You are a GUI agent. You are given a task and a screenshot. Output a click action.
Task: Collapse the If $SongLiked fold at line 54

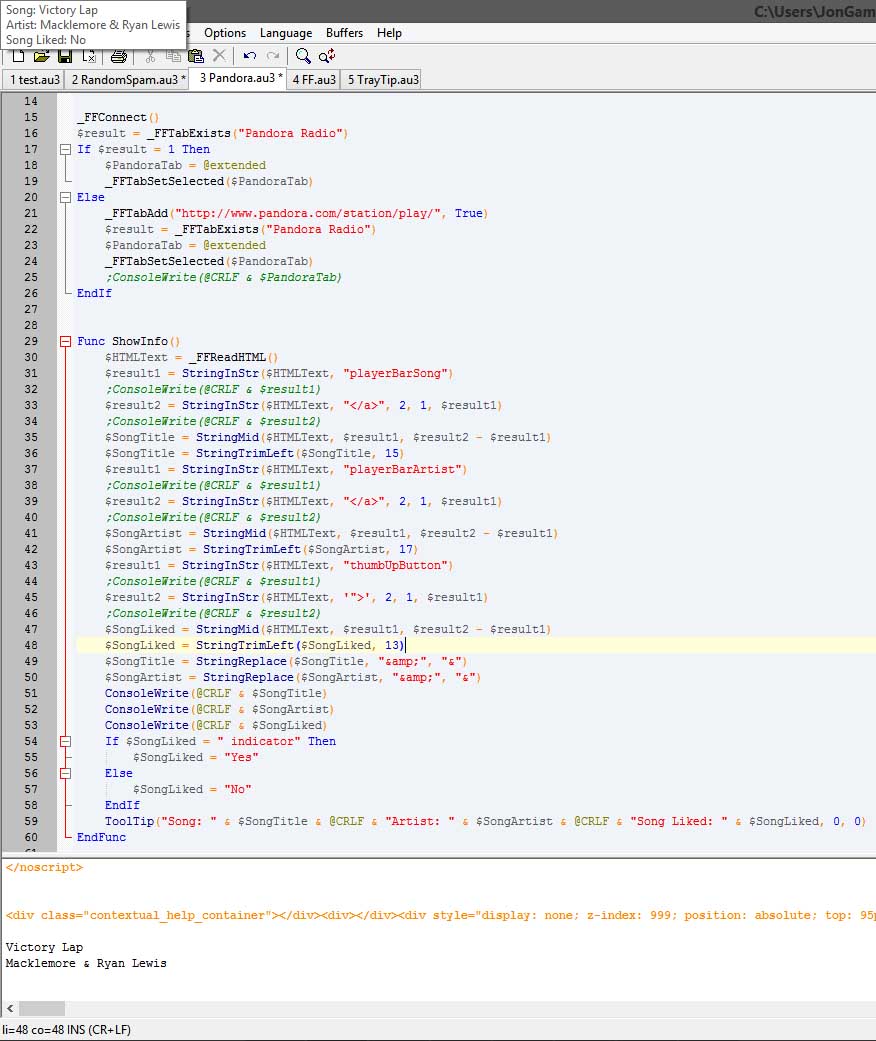tap(66, 741)
